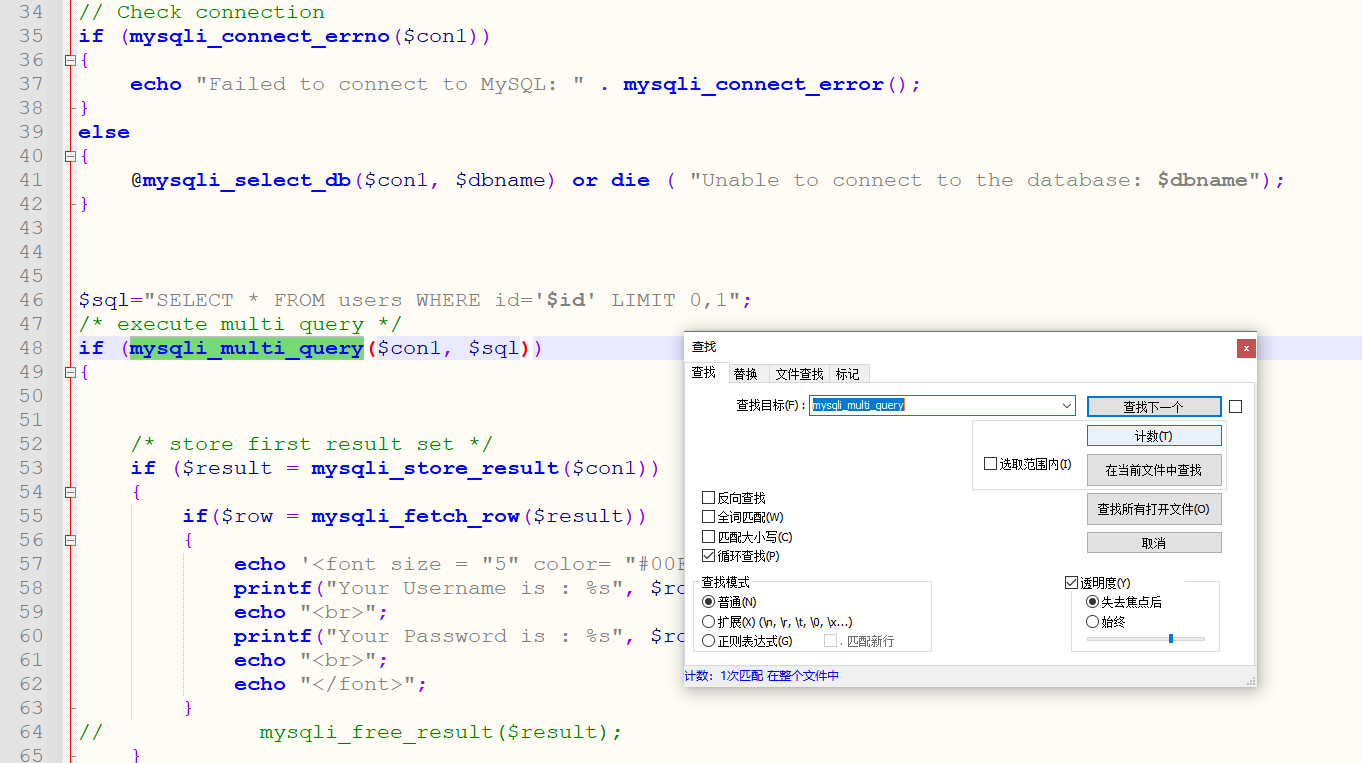Click the 取消 button

pyautogui.click(x=1154, y=543)
